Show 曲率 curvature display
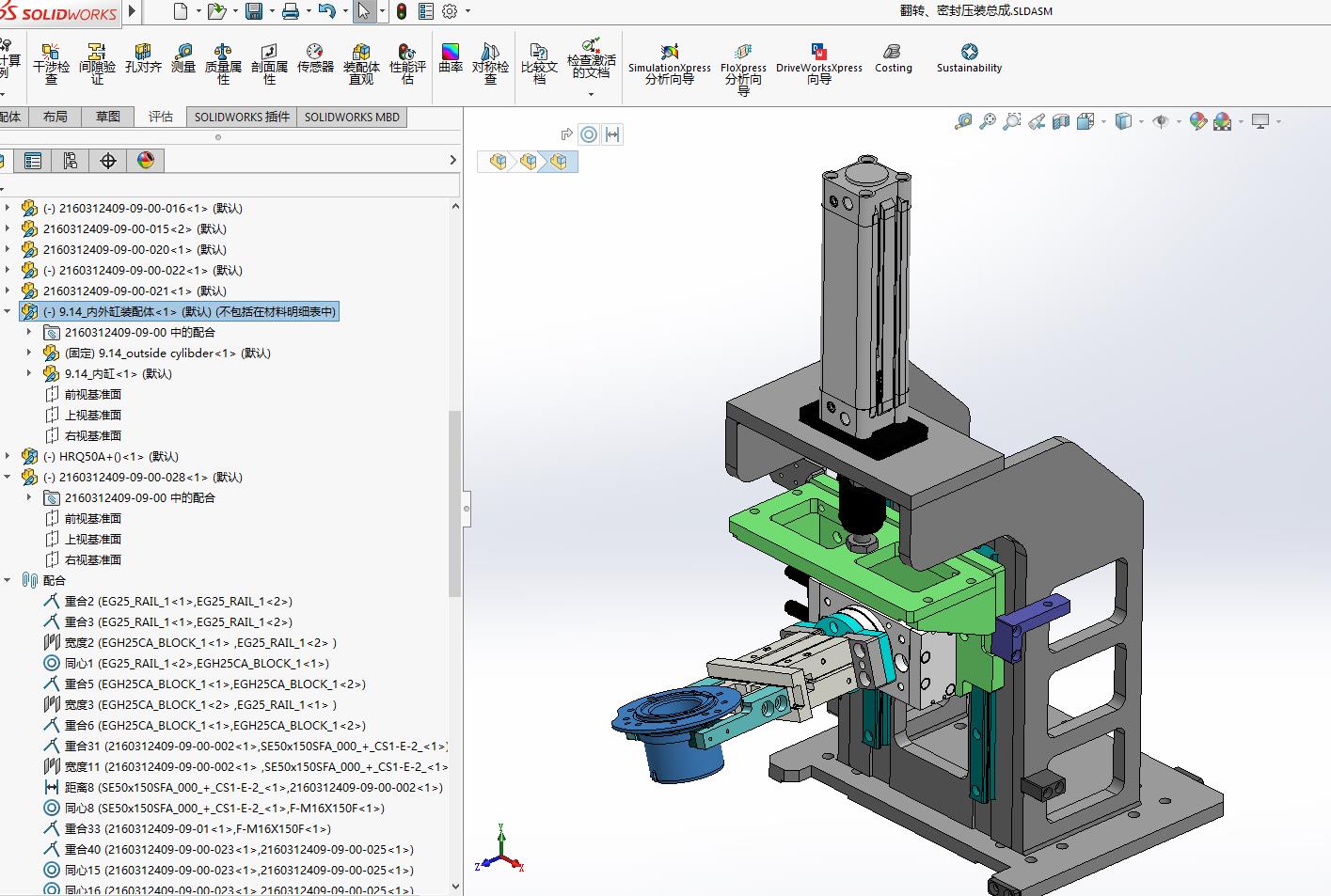This screenshot has height=896, width=1331. click(451, 58)
